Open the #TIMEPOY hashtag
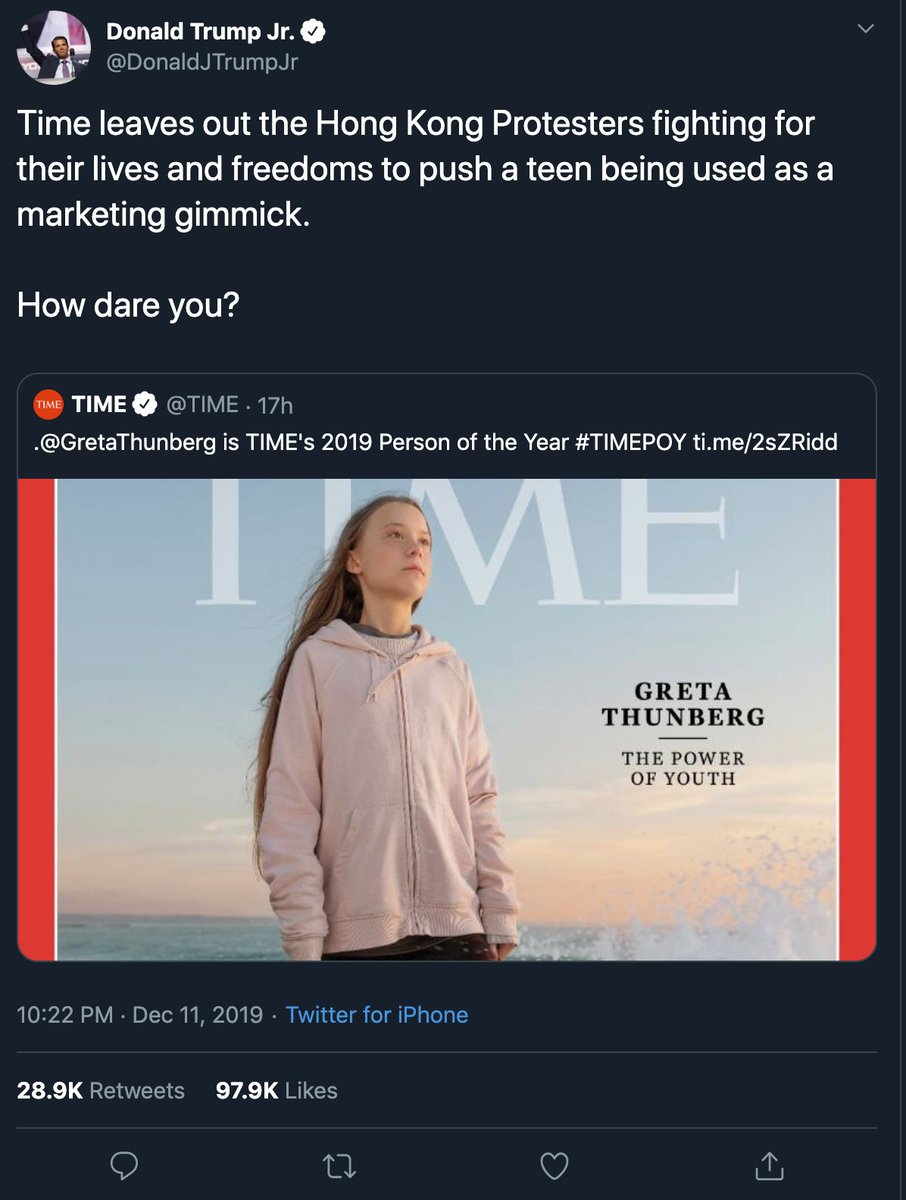The width and height of the screenshot is (906, 1200). 631,443
